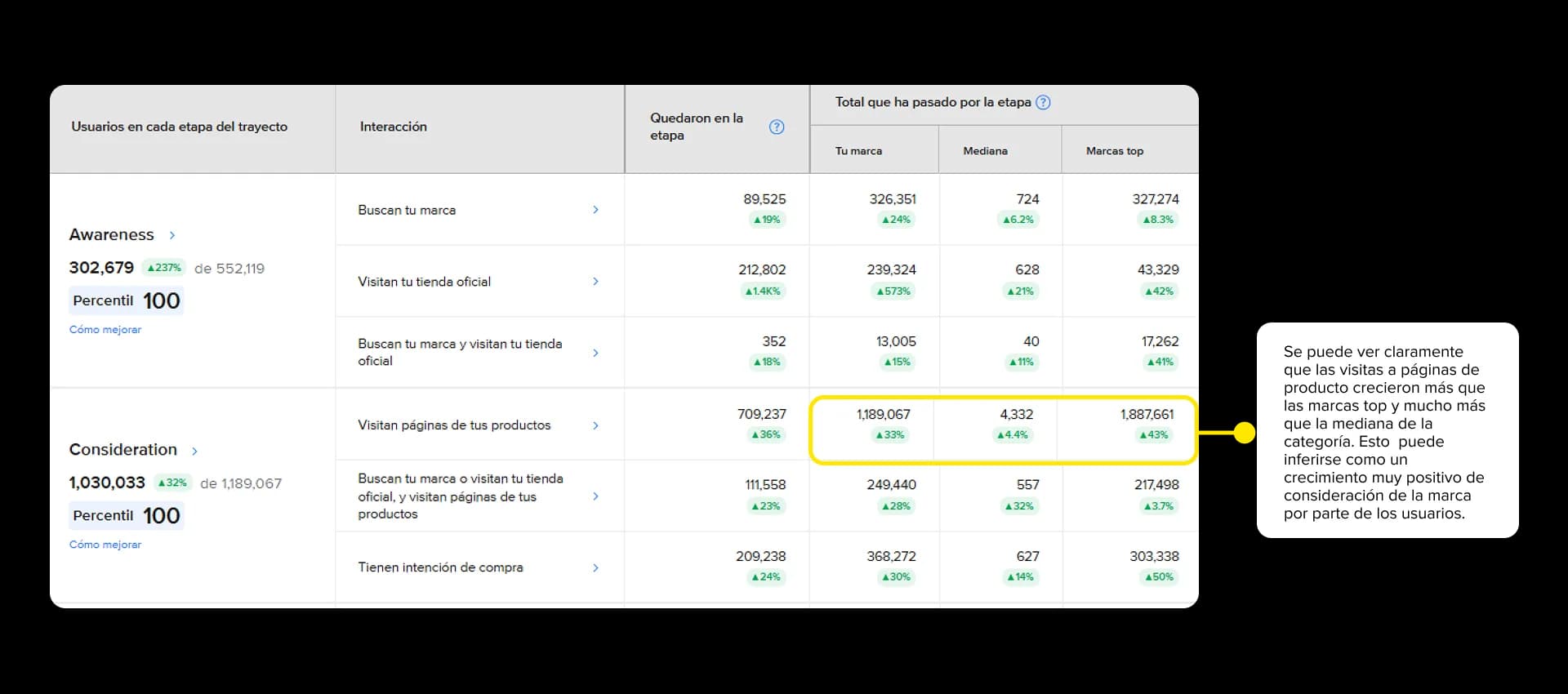Expand Tienen intención de compra chevron

(595, 567)
